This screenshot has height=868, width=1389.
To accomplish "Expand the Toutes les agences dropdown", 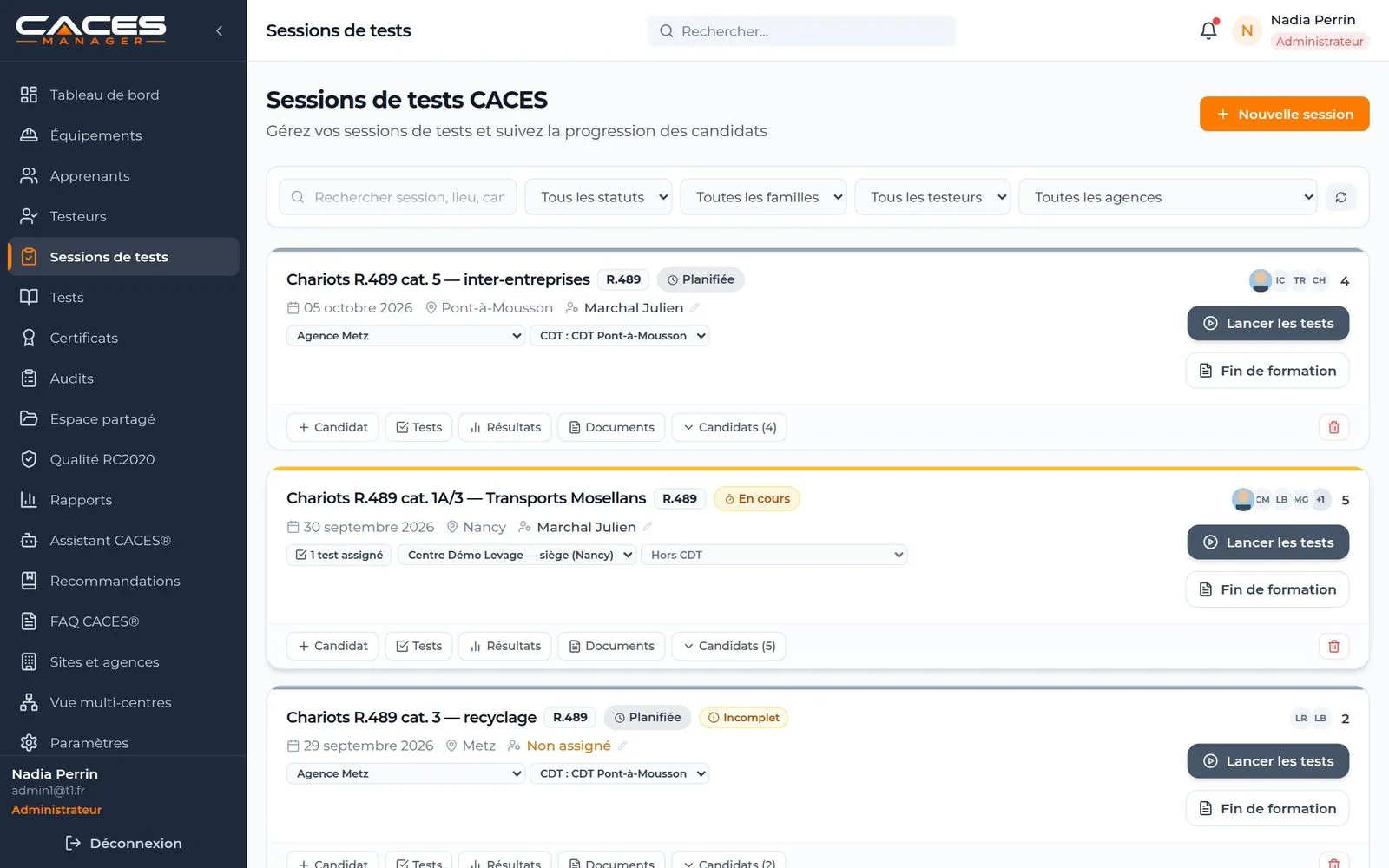I will [x=1168, y=197].
